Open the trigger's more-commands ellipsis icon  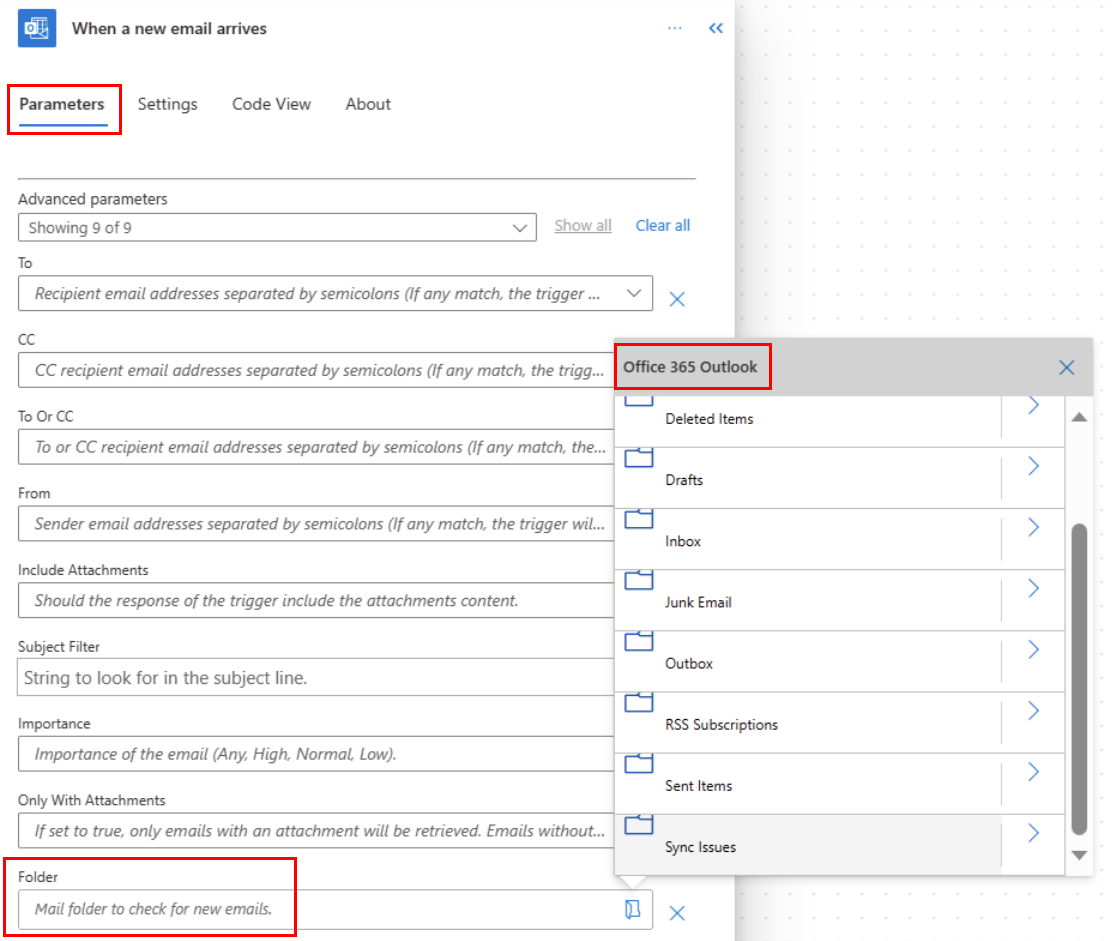674,28
